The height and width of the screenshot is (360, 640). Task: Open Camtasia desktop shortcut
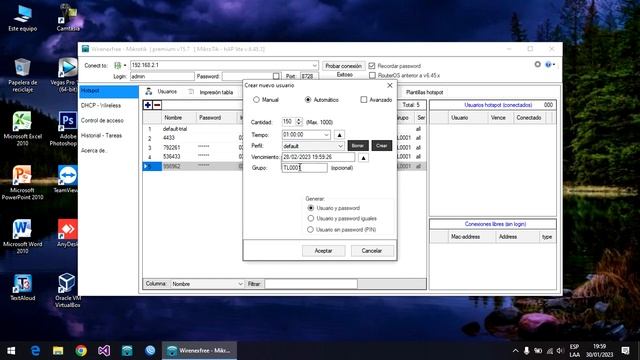click(67, 18)
